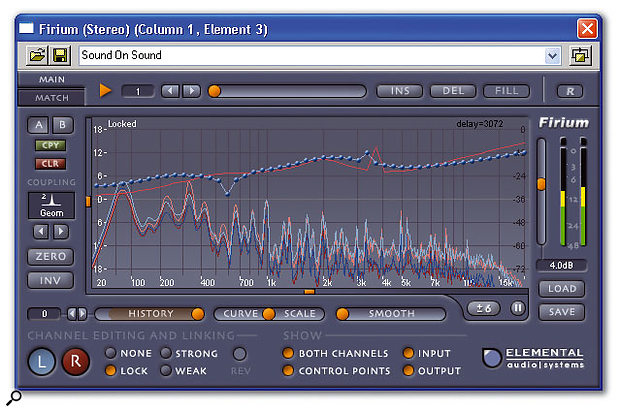Viewport: 620px width, 412px height.
Task: Copy curve with the CPY button
Action: coord(50,145)
